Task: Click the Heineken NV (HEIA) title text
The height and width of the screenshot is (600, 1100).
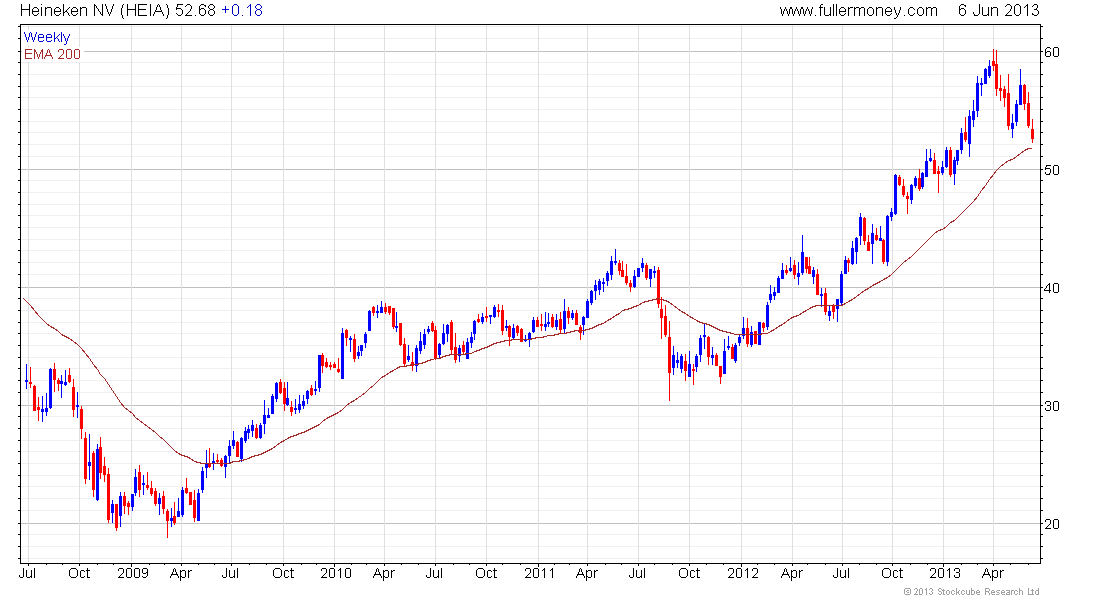Action: 95,11
